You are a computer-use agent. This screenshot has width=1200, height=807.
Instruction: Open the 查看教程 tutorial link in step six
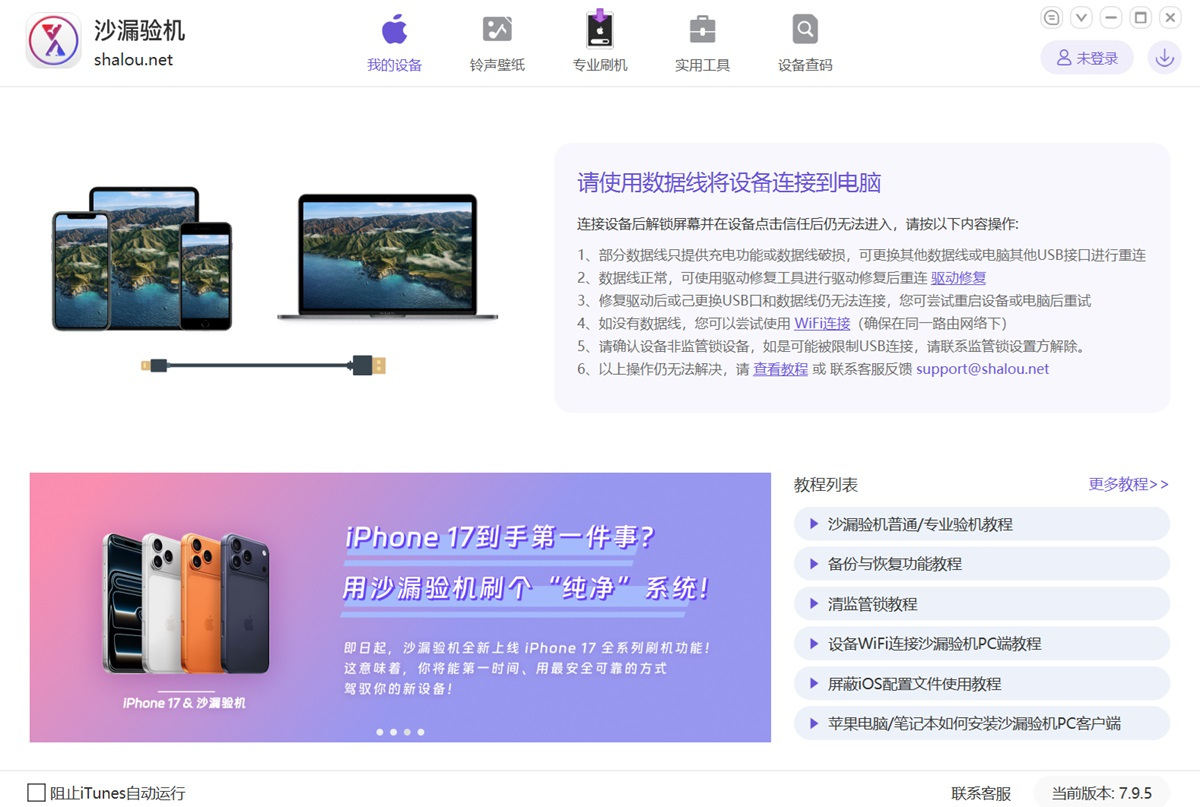click(x=780, y=369)
